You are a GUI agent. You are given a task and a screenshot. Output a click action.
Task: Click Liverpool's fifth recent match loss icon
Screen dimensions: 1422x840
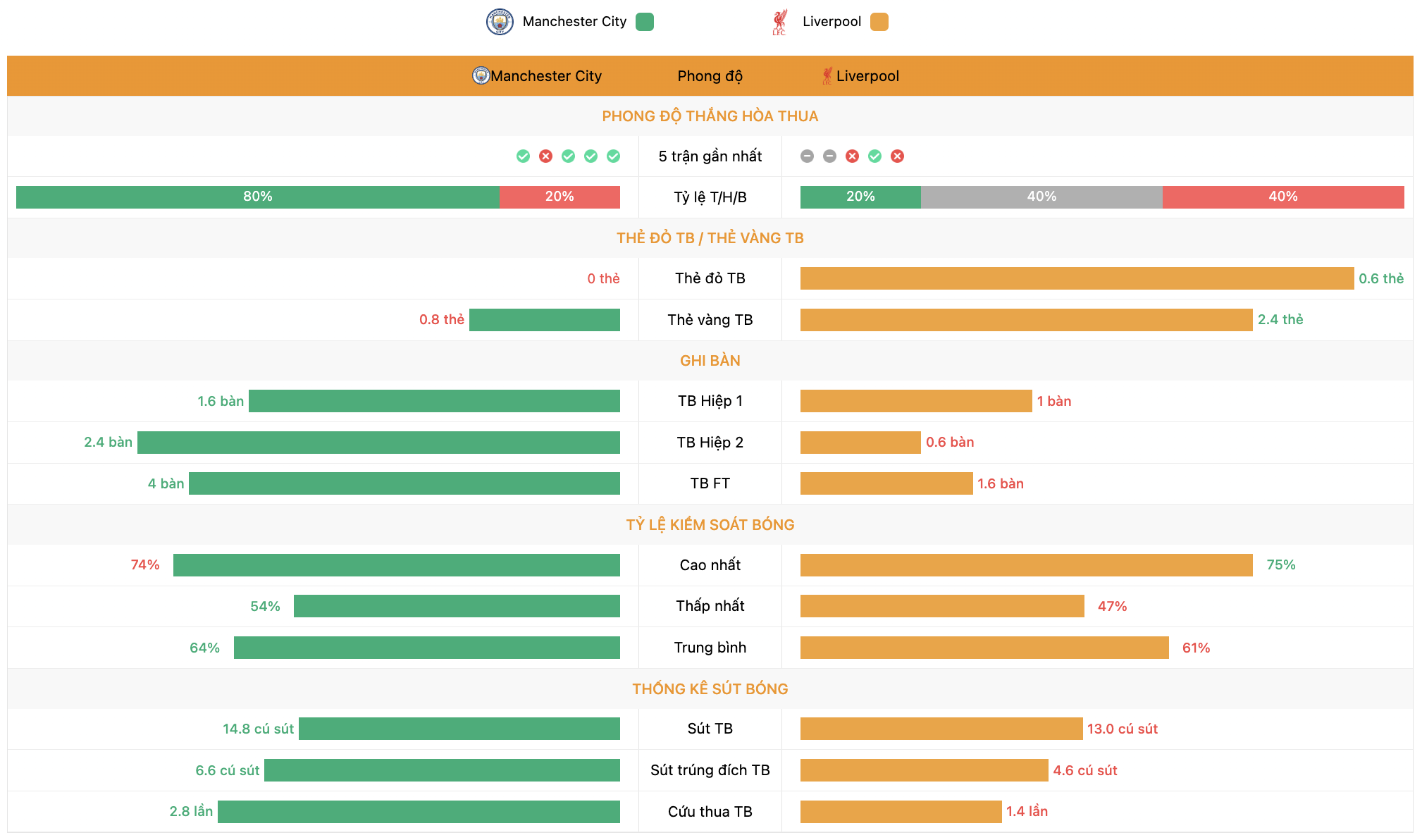tap(897, 156)
